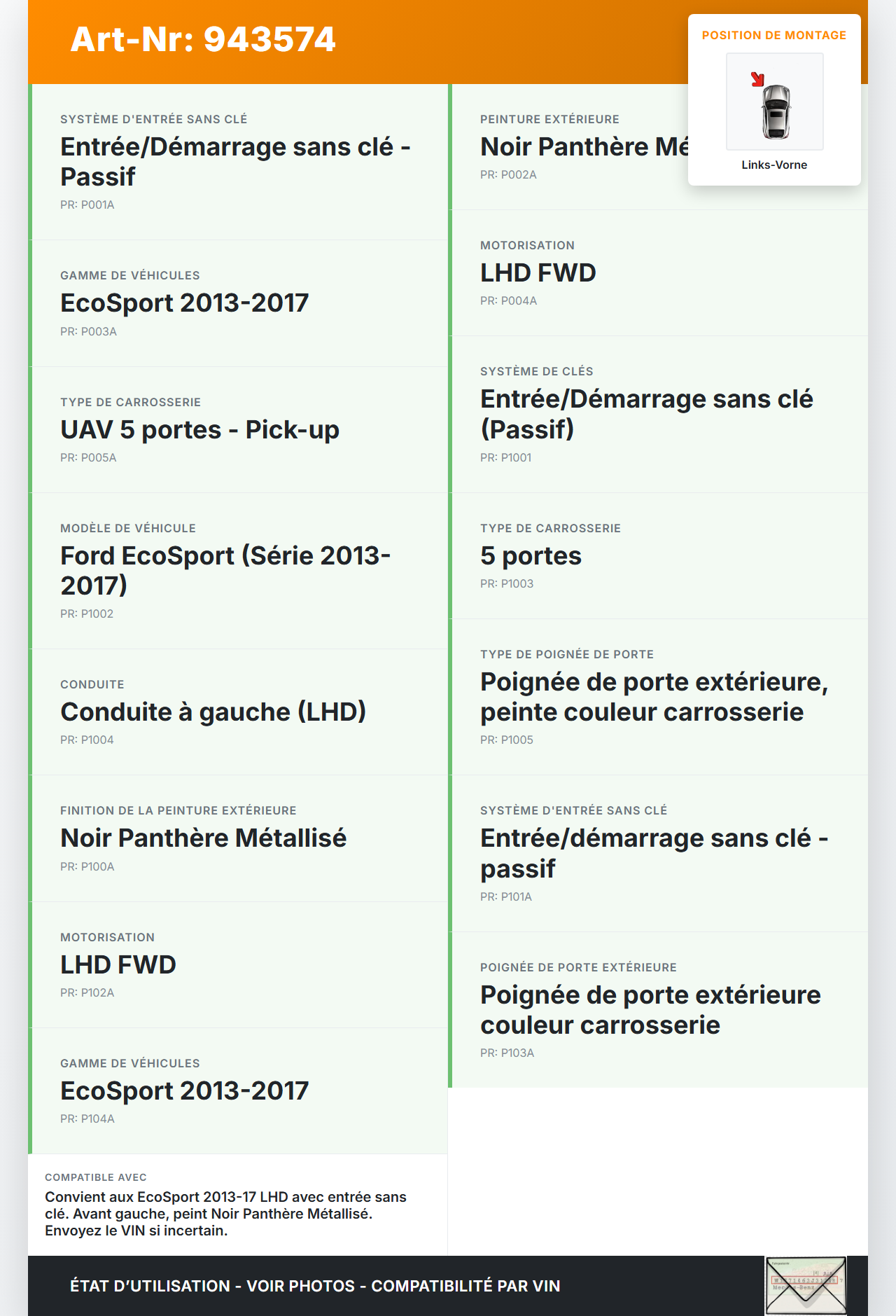896x1316 pixels.
Task: Click Noir Panthère Métallisé finish entry
Action: tap(203, 838)
